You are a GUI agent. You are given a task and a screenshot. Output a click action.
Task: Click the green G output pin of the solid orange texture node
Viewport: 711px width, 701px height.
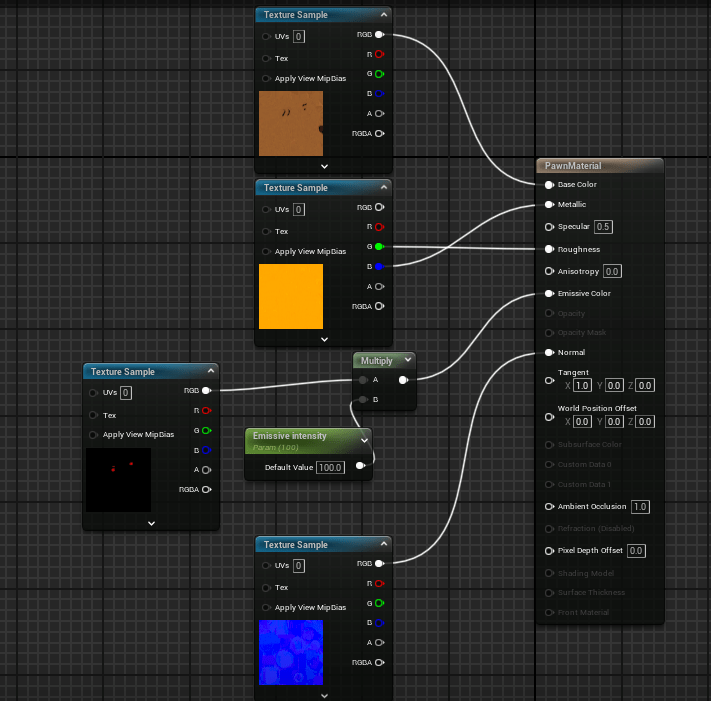[379, 246]
